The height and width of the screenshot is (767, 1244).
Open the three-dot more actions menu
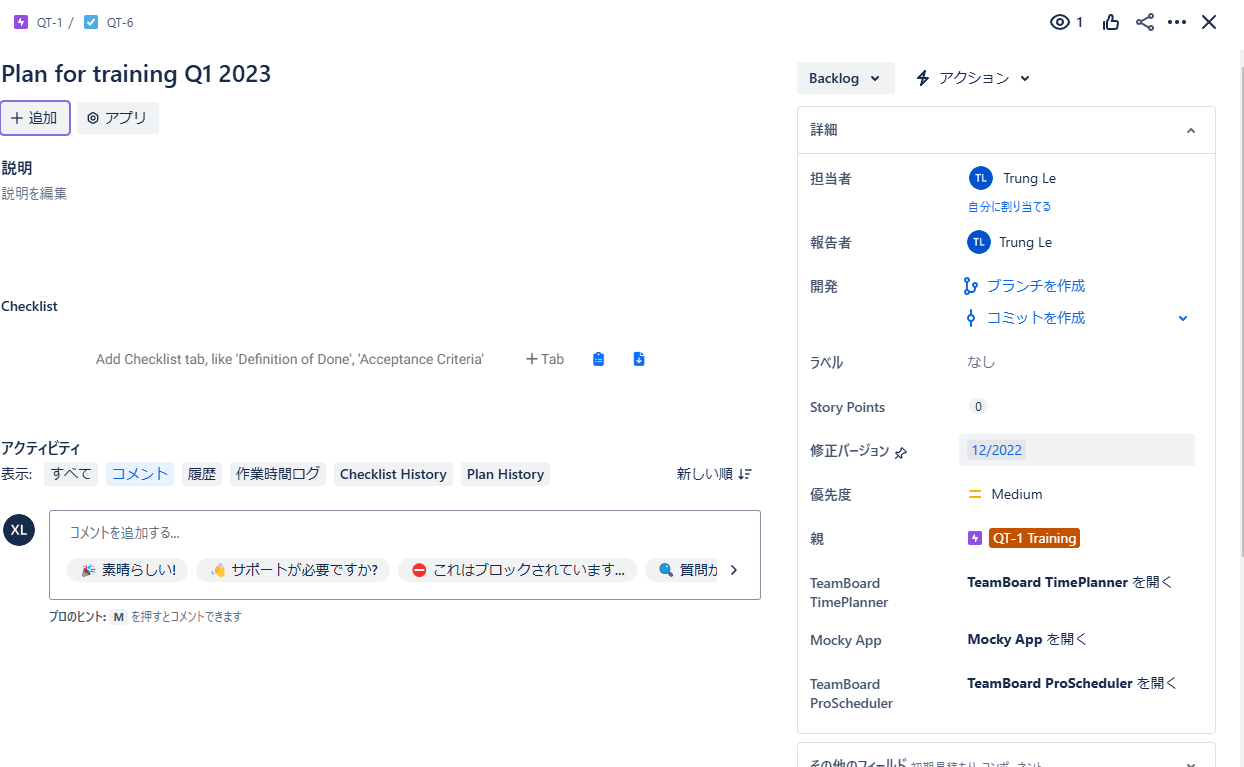[x=1177, y=22]
